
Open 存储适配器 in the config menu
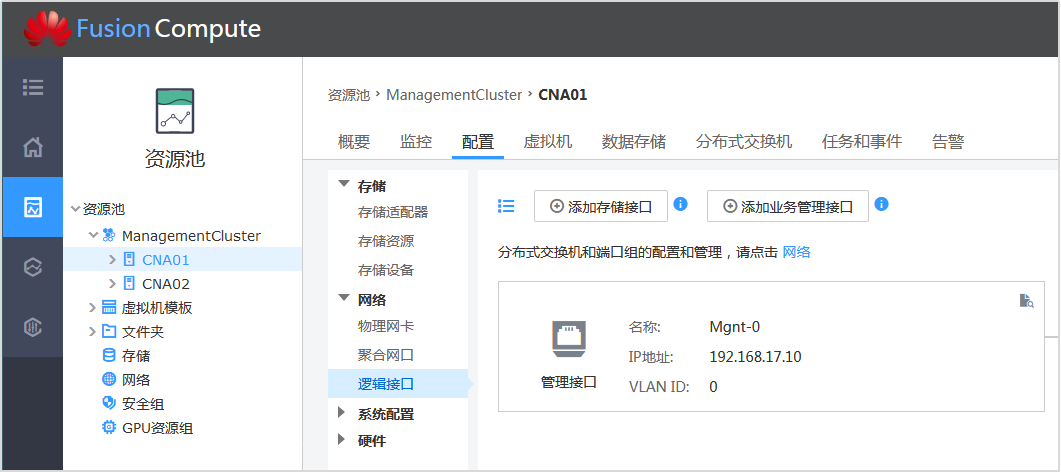393,212
